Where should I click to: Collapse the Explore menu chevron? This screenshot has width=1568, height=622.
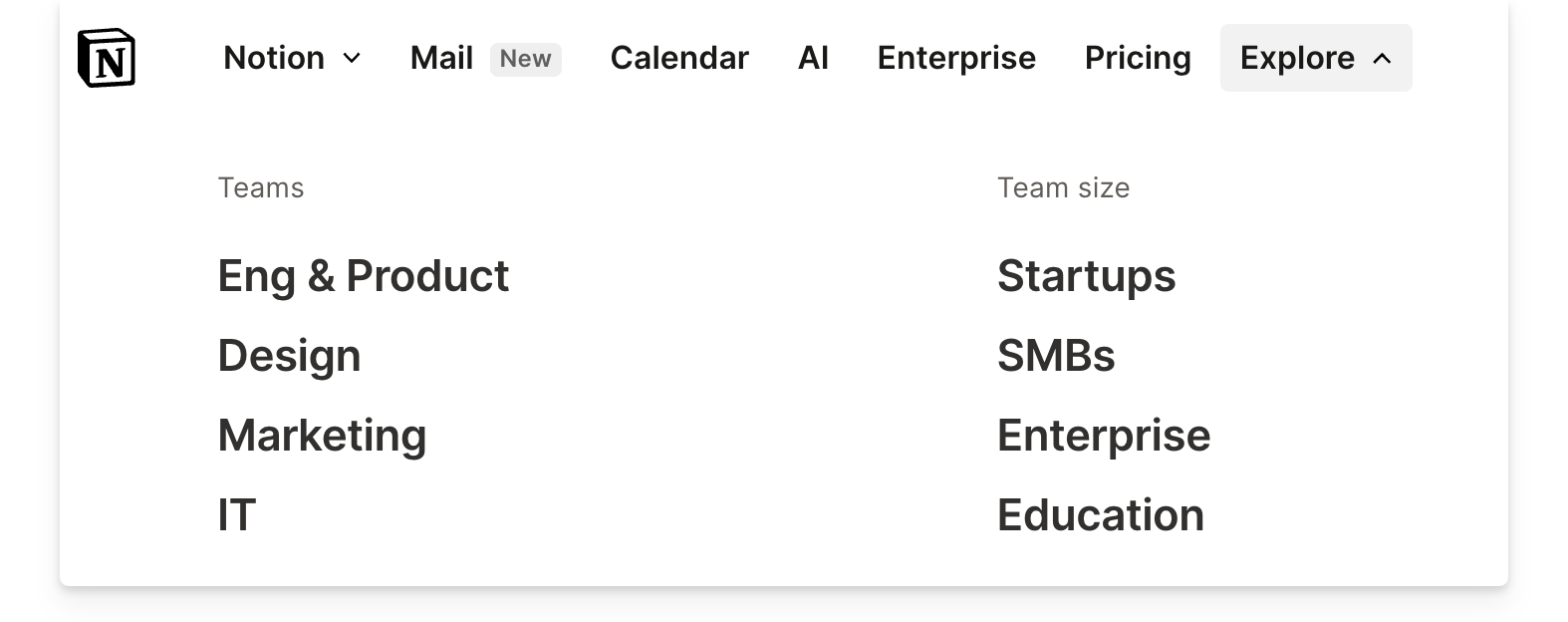[1382, 59]
